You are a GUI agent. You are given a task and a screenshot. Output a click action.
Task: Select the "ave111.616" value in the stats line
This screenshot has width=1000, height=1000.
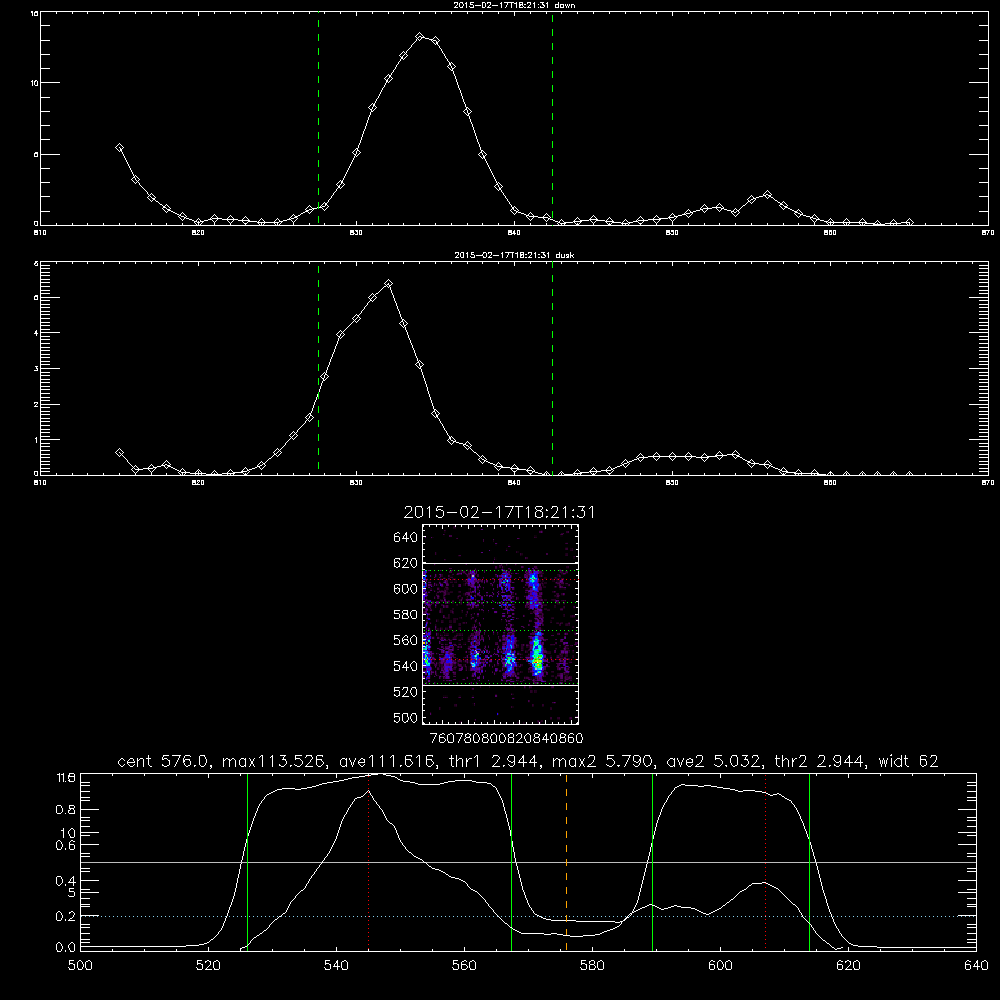click(x=386, y=761)
